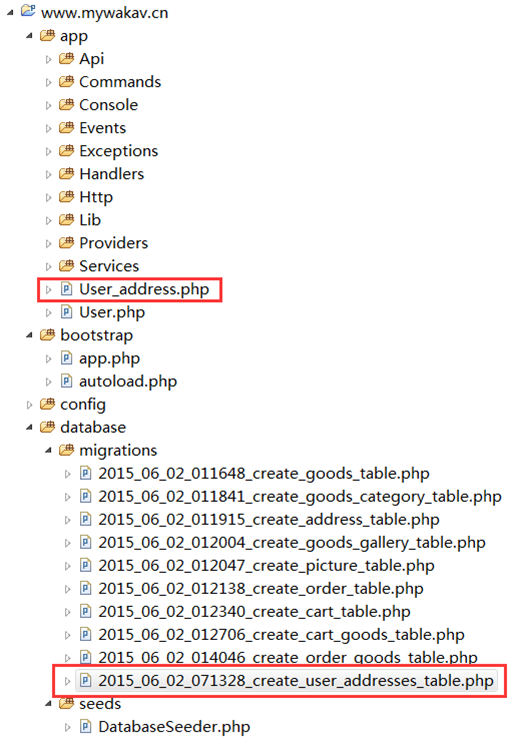This screenshot has height=738, width=520.
Task: Click the User.php file icon
Action: point(66,312)
